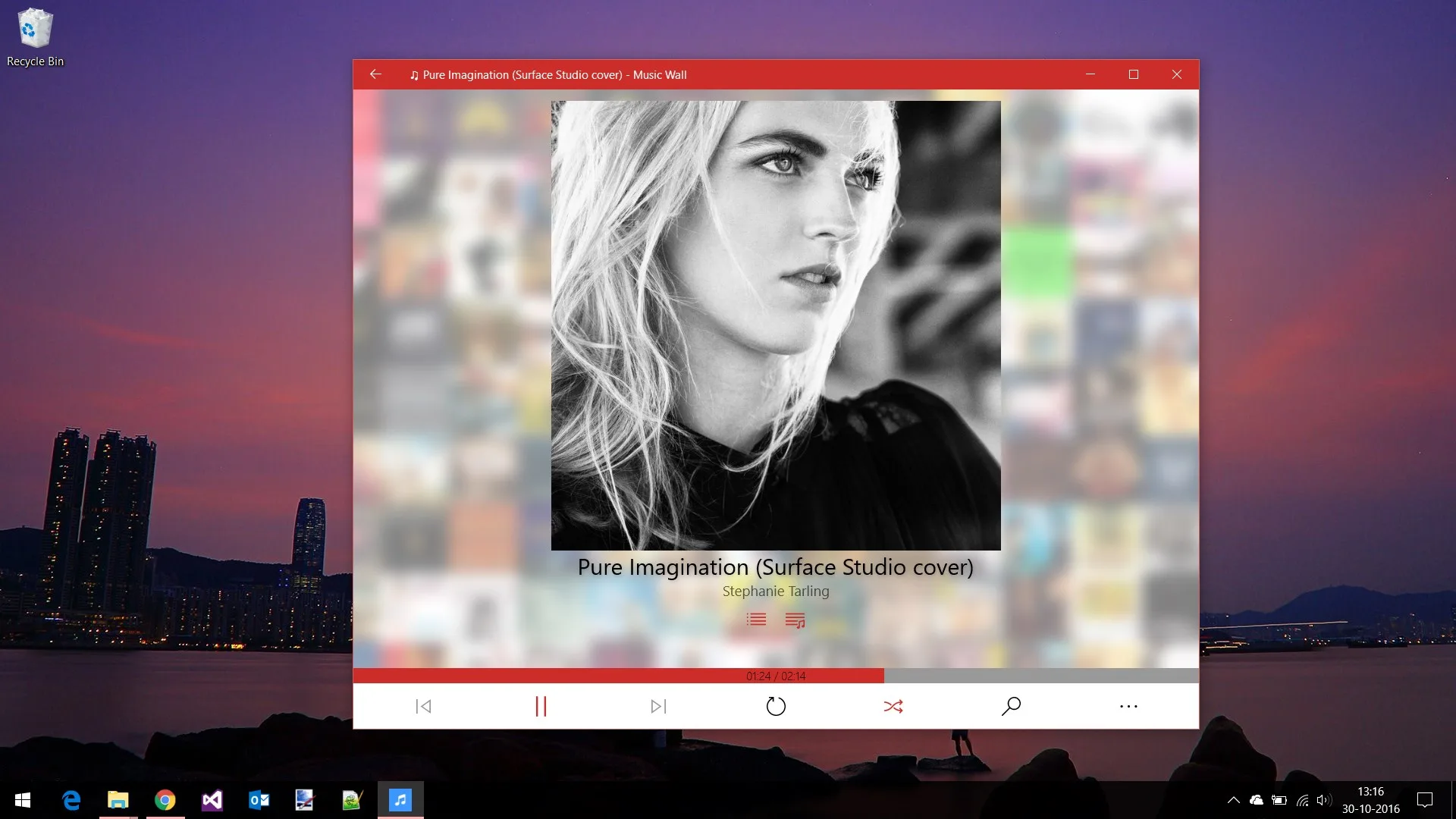Open the more options ellipsis menu
The width and height of the screenshot is (1456, 819).
(1128, 707)
